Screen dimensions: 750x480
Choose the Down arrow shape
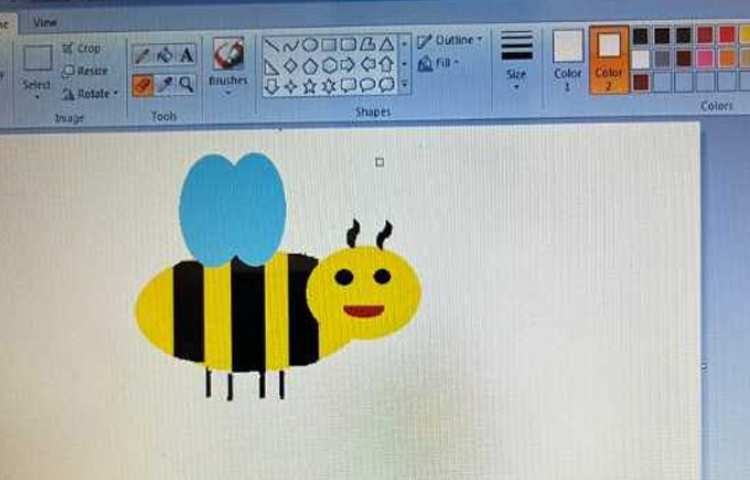tap(272, 87)
